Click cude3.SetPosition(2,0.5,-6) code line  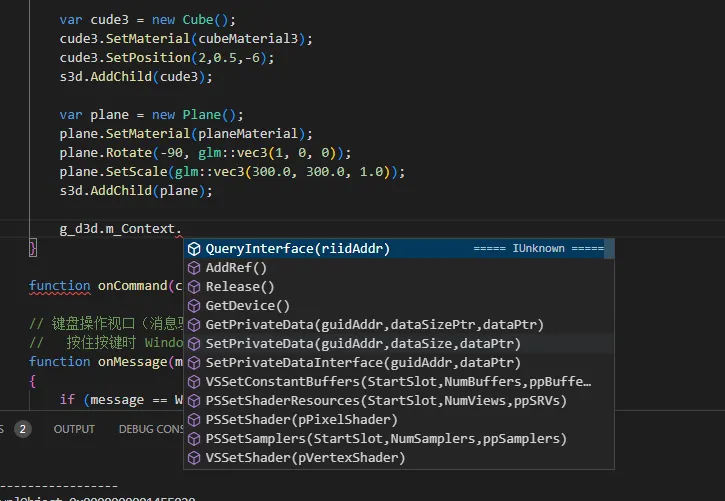click(167, 57)
